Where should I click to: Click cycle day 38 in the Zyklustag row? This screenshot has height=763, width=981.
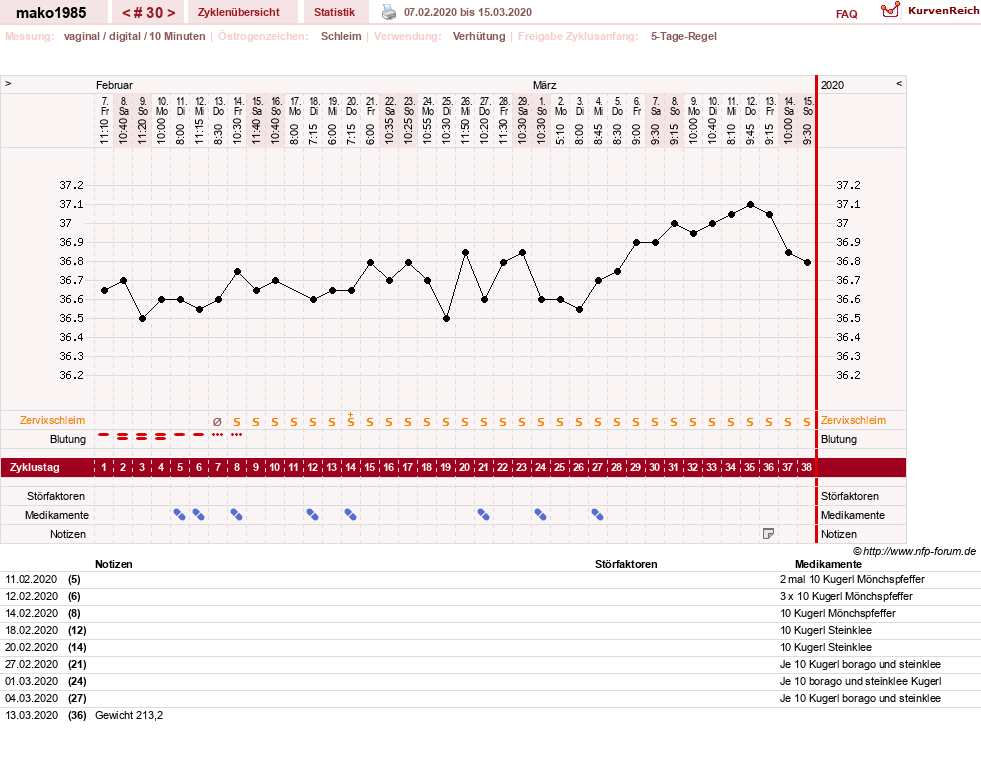(806, 467)
